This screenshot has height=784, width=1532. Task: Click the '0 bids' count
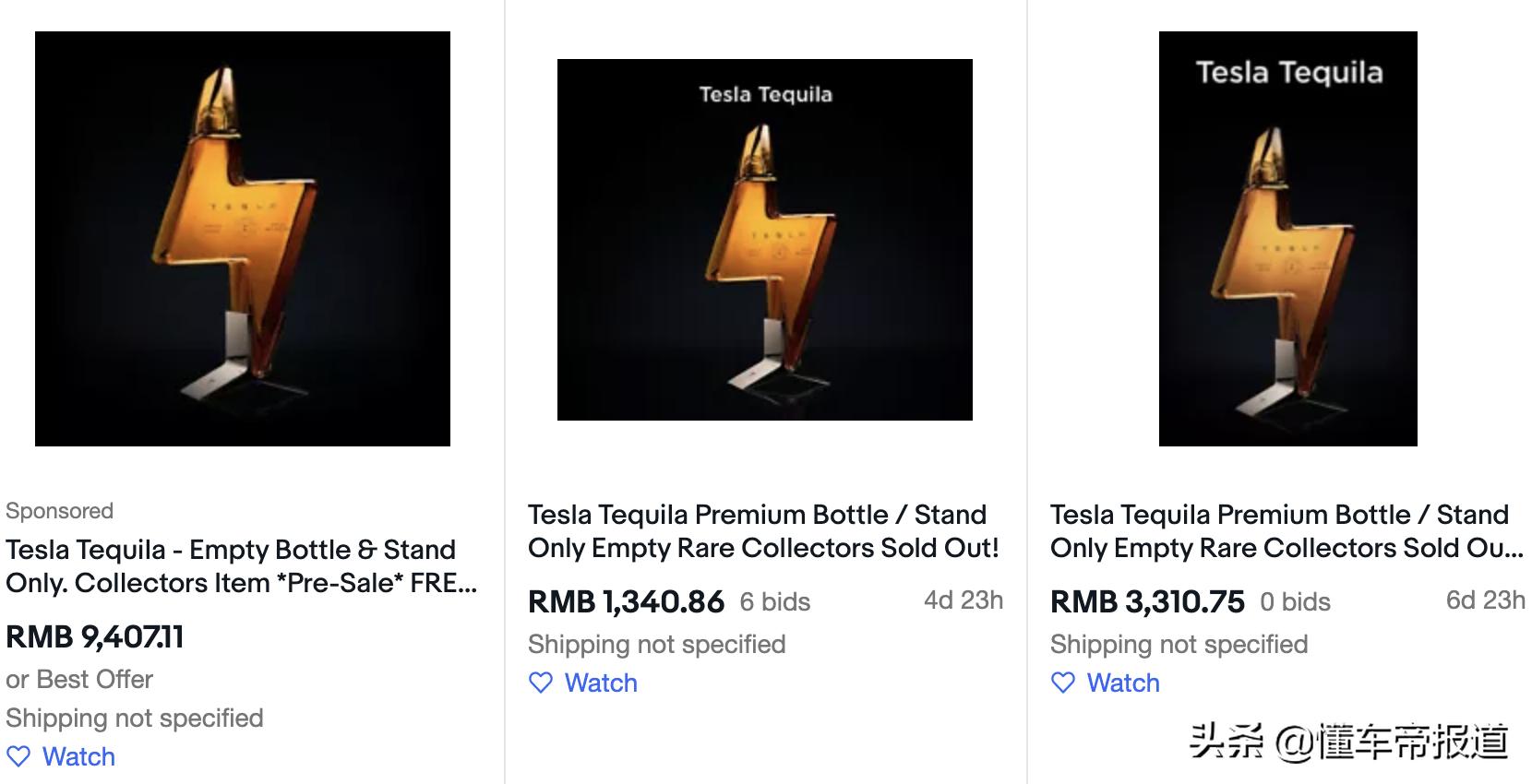pyautogui.click(x=1296, y=602)
